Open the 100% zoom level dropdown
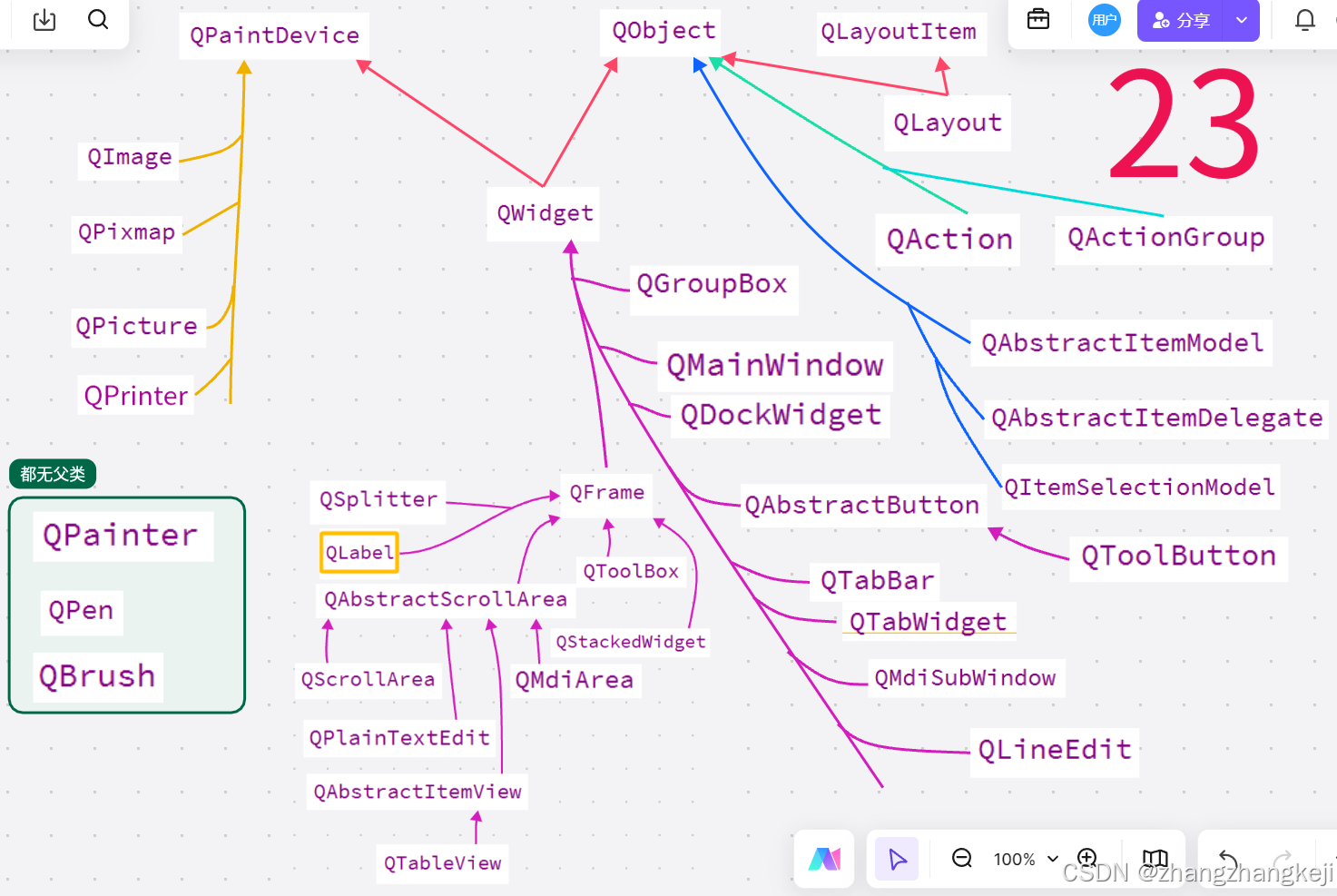This screenshot has height=896, width=1337. 1026,859
